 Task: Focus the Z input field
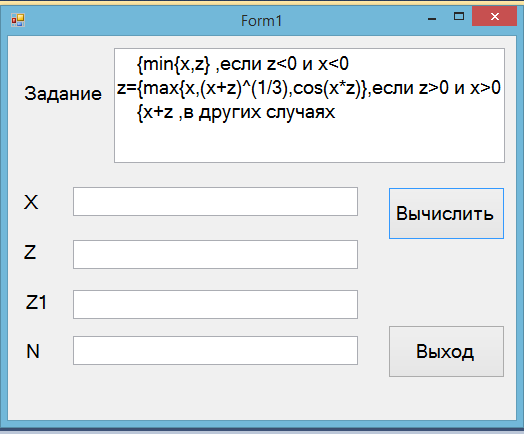[215, 254]
